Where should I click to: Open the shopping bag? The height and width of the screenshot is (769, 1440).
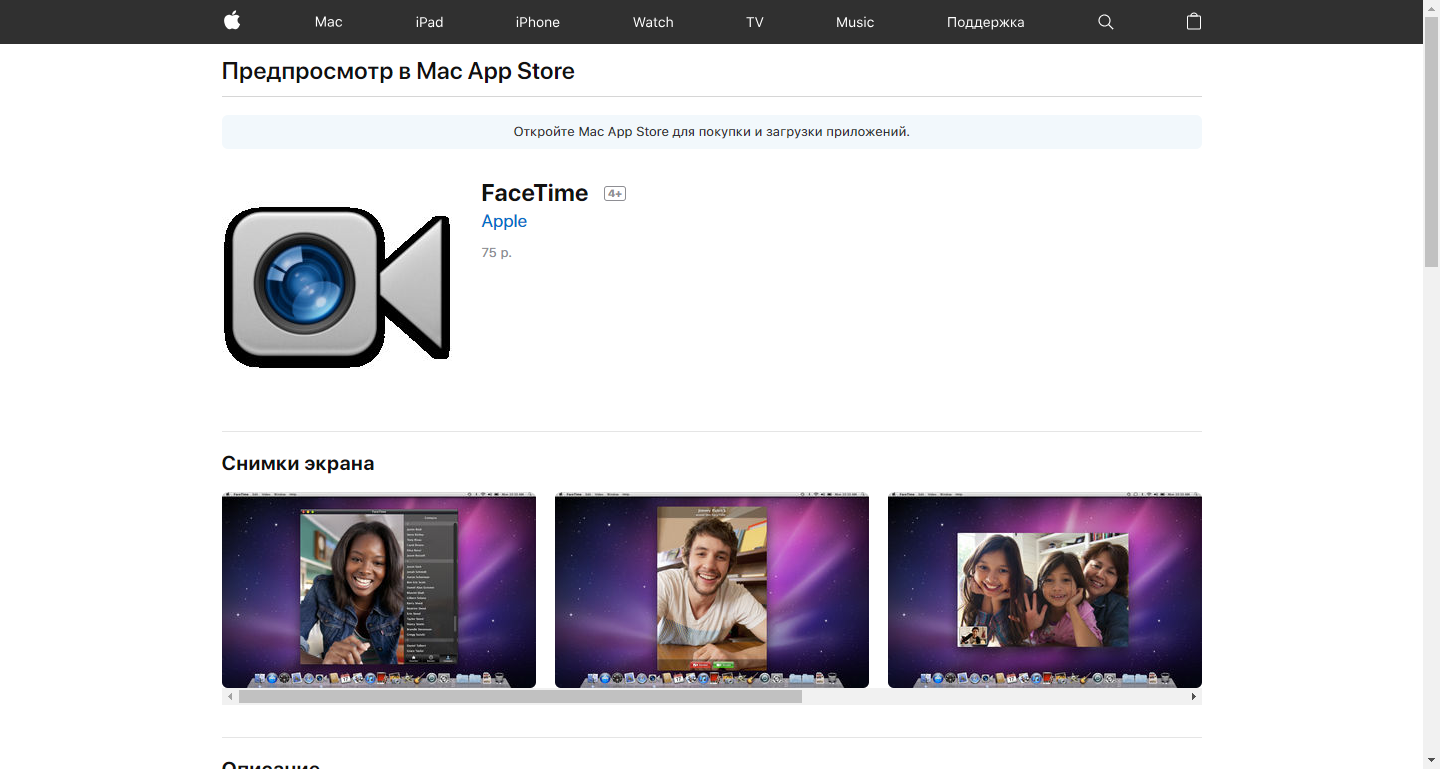tap(1193, 21)
